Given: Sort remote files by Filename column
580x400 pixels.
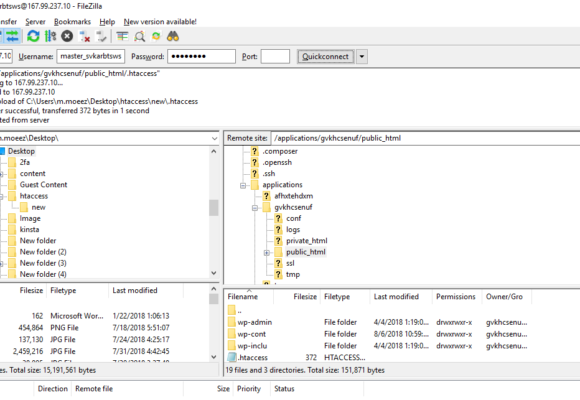Looking at the screenshot, I should pyautogui.click(x=243, y=296).
